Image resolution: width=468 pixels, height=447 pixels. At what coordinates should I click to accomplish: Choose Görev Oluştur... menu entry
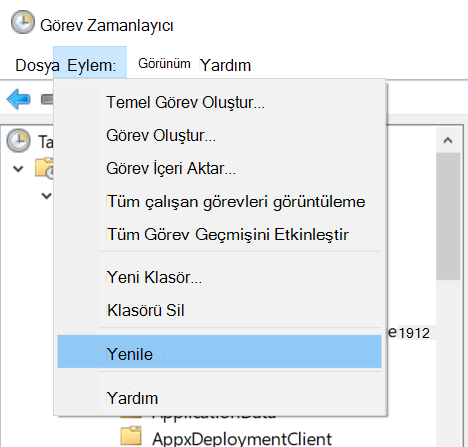[x=219, y=135]
